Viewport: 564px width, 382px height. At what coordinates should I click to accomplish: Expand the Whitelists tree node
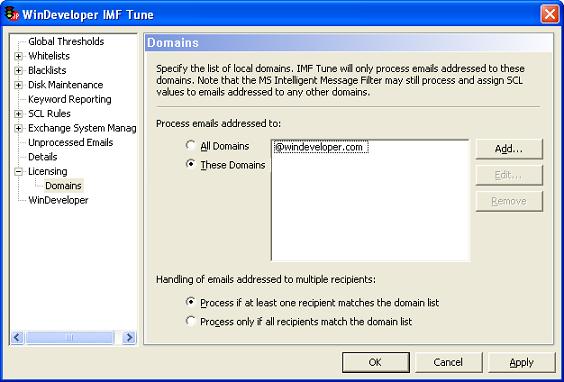(19, 56)
